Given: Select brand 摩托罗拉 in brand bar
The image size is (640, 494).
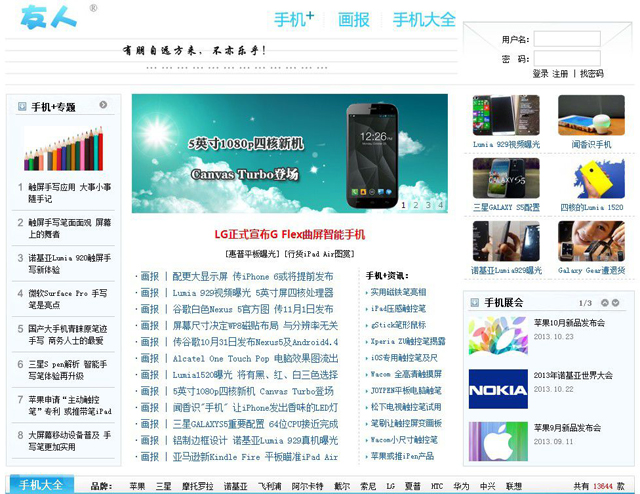Looking at the screenshot, I should click(x=198, y=486).
